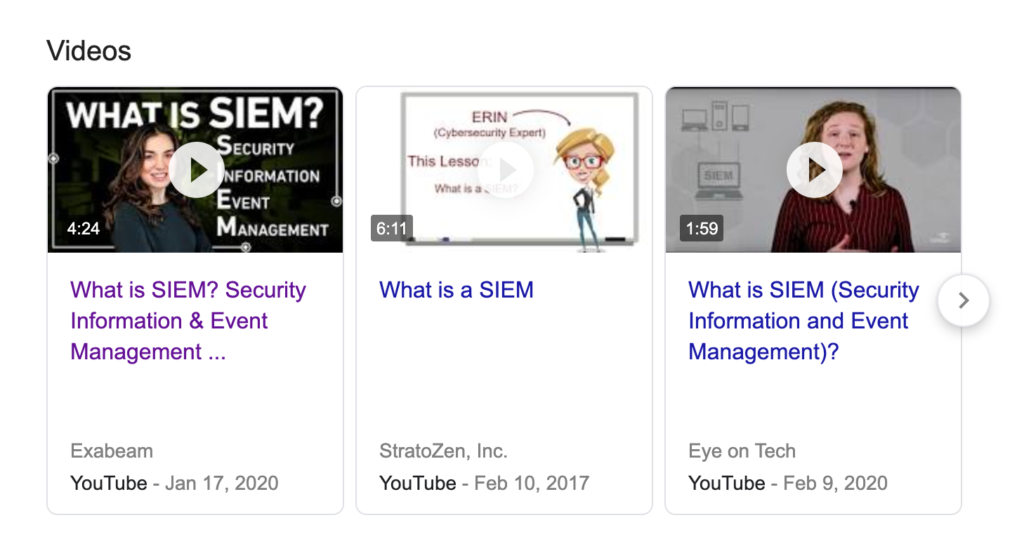The image size is (1024, 539).
Task: Open 'What is SIEM? Security Information & Event Management' link
Action: click(188, 321)
